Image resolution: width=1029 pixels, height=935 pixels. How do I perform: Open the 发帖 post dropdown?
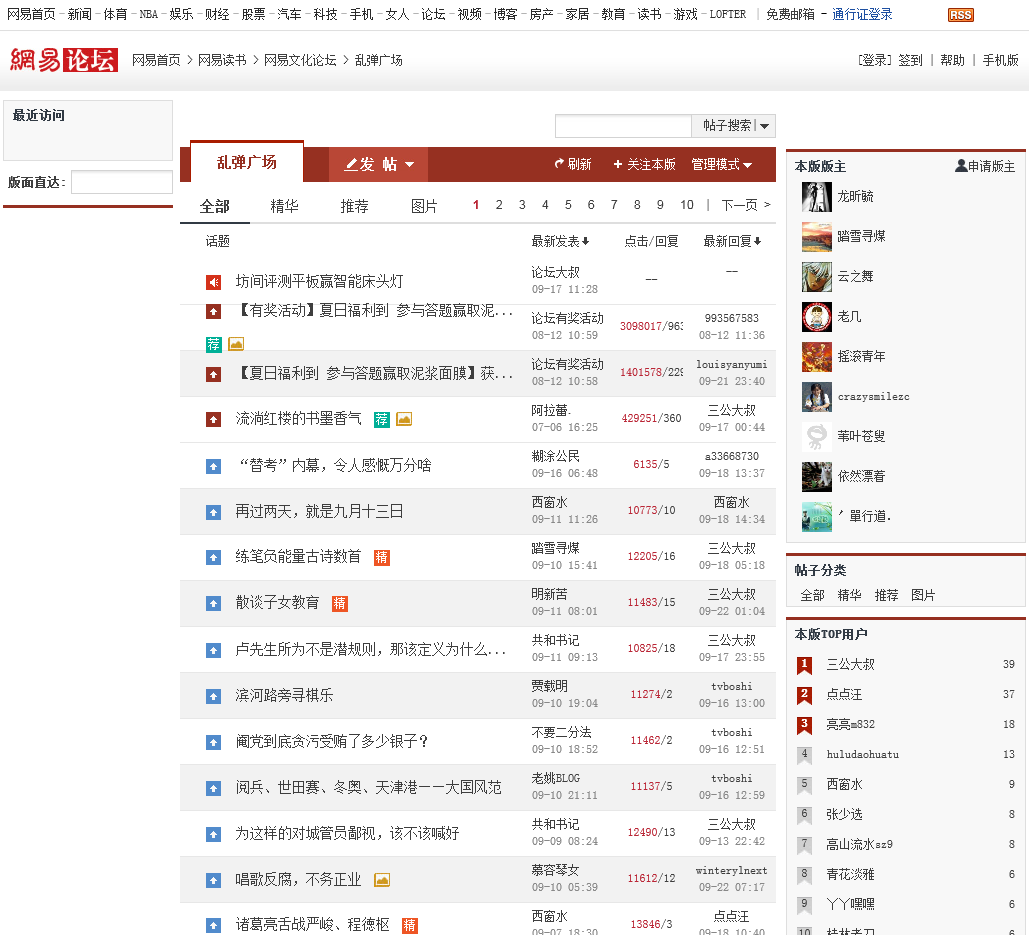point(379,164)
